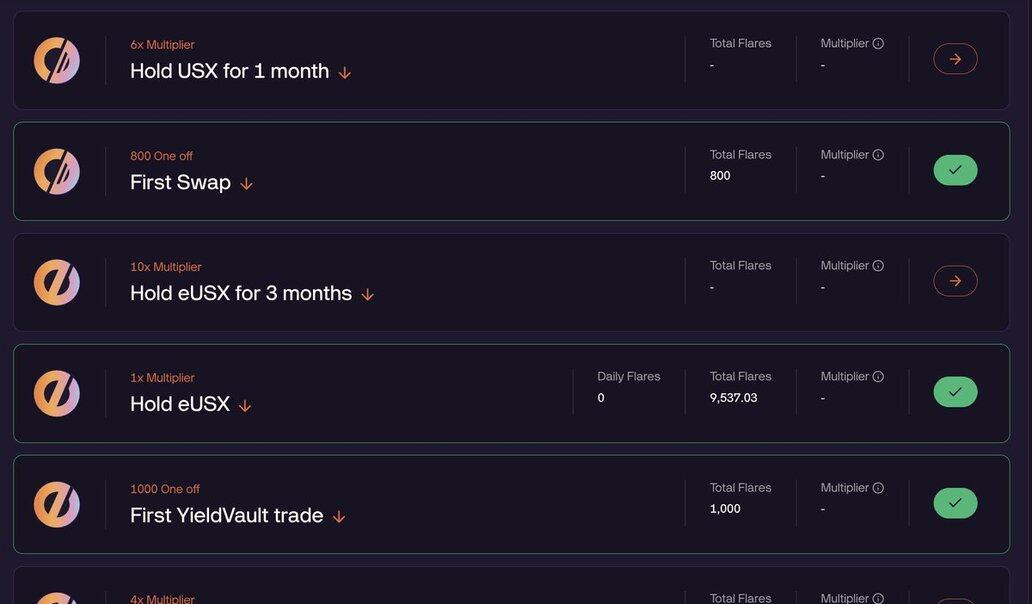This screenshot has height=604, width=1032.
Task: Click the Multiplier info icon in 10x Multiplier row
Action: [x=878, y=266]
